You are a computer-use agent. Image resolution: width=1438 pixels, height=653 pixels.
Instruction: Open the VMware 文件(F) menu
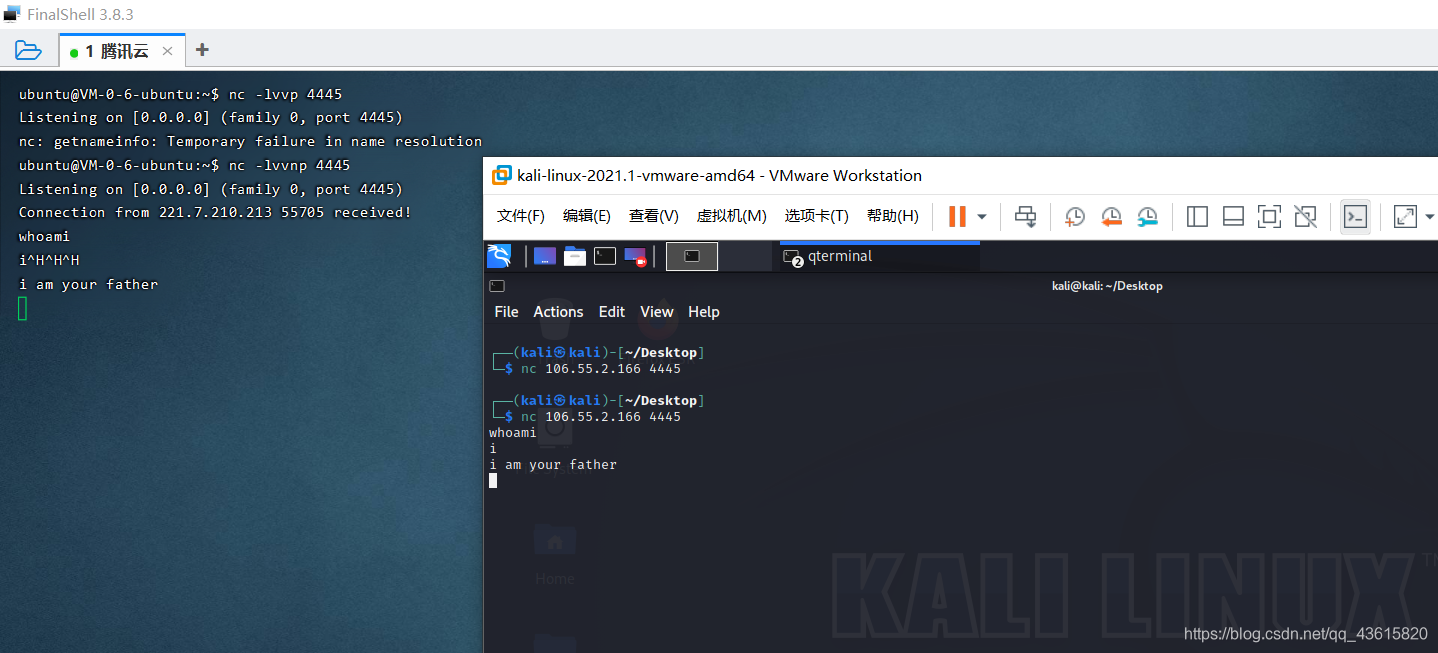point(521,216)
